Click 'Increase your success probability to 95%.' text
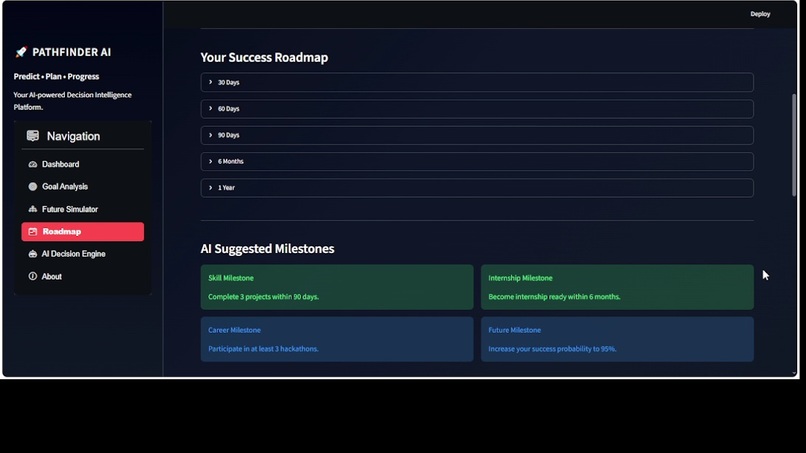The image size is (806, 453). pos(552,349)
